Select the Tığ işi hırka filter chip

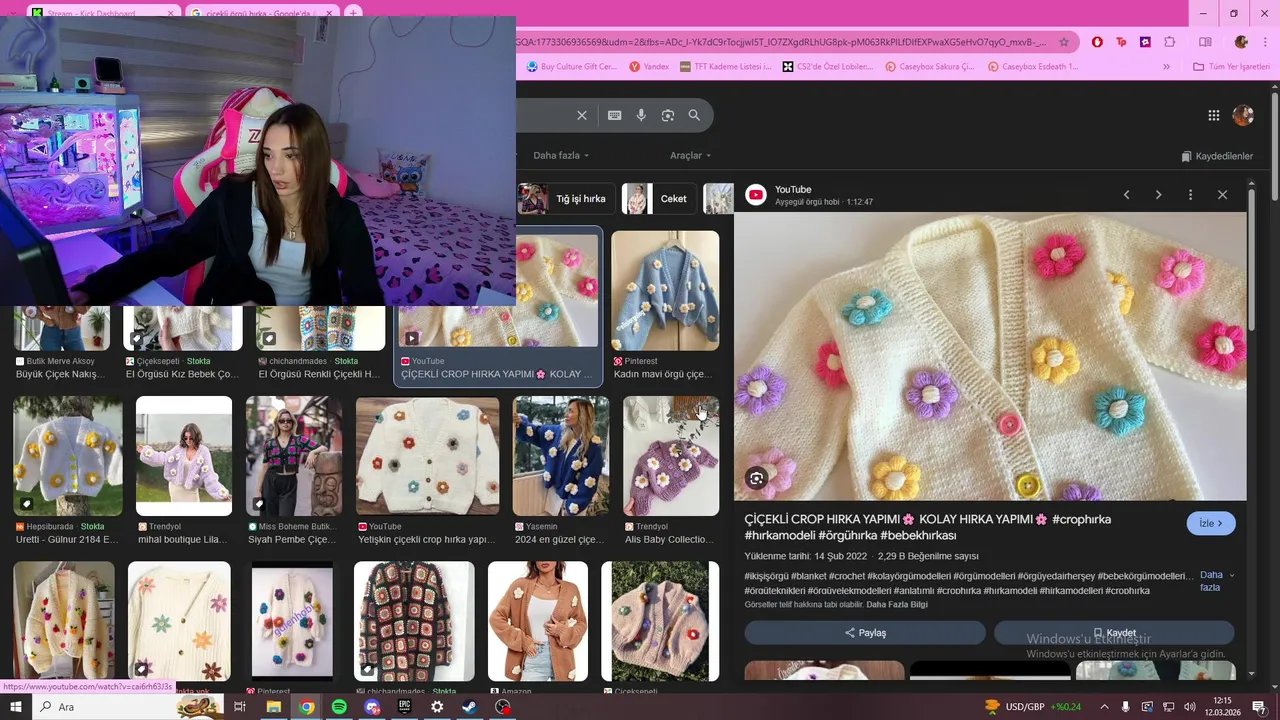tap(567, 199)
